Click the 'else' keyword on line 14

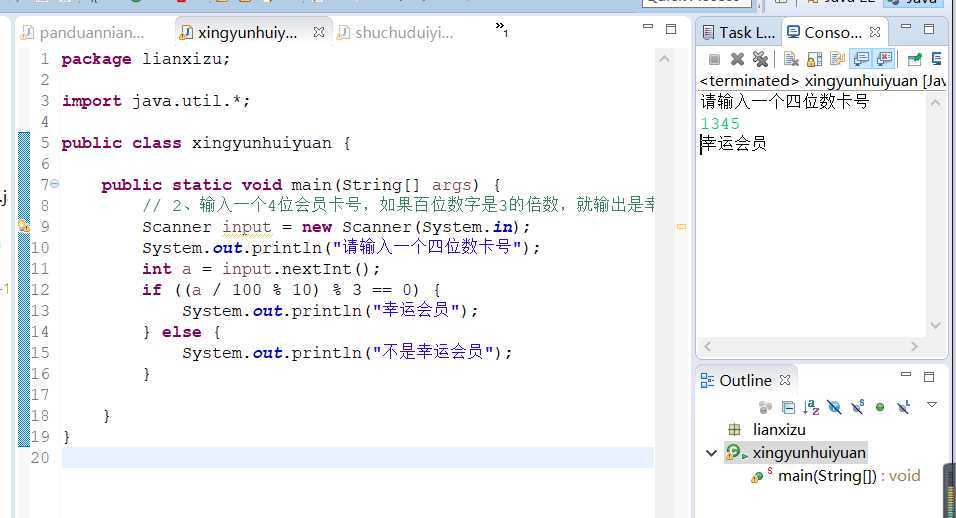[181, 332]
